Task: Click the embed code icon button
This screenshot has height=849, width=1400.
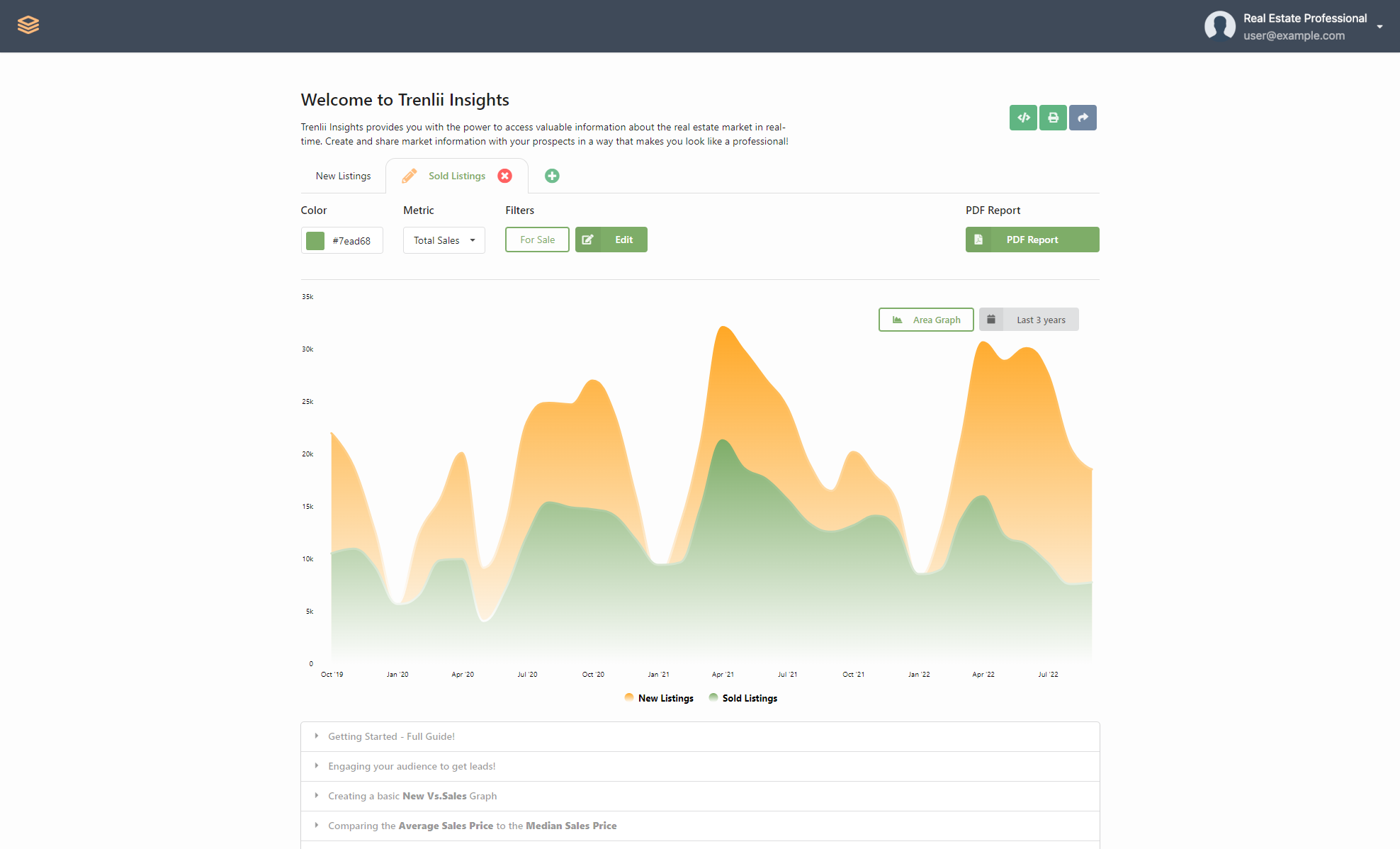Action: point(1023,118)
